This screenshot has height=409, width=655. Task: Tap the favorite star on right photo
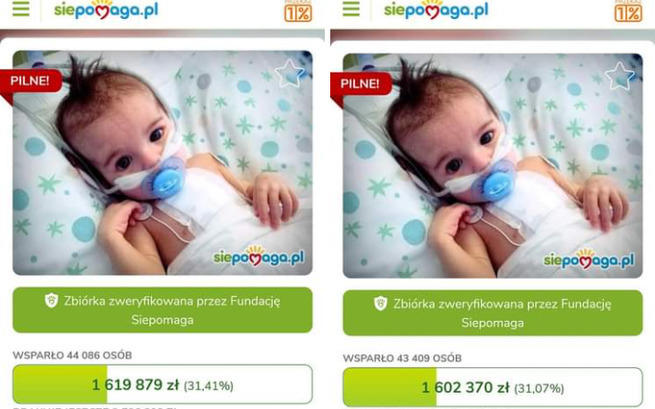click(x=620, y=76)
